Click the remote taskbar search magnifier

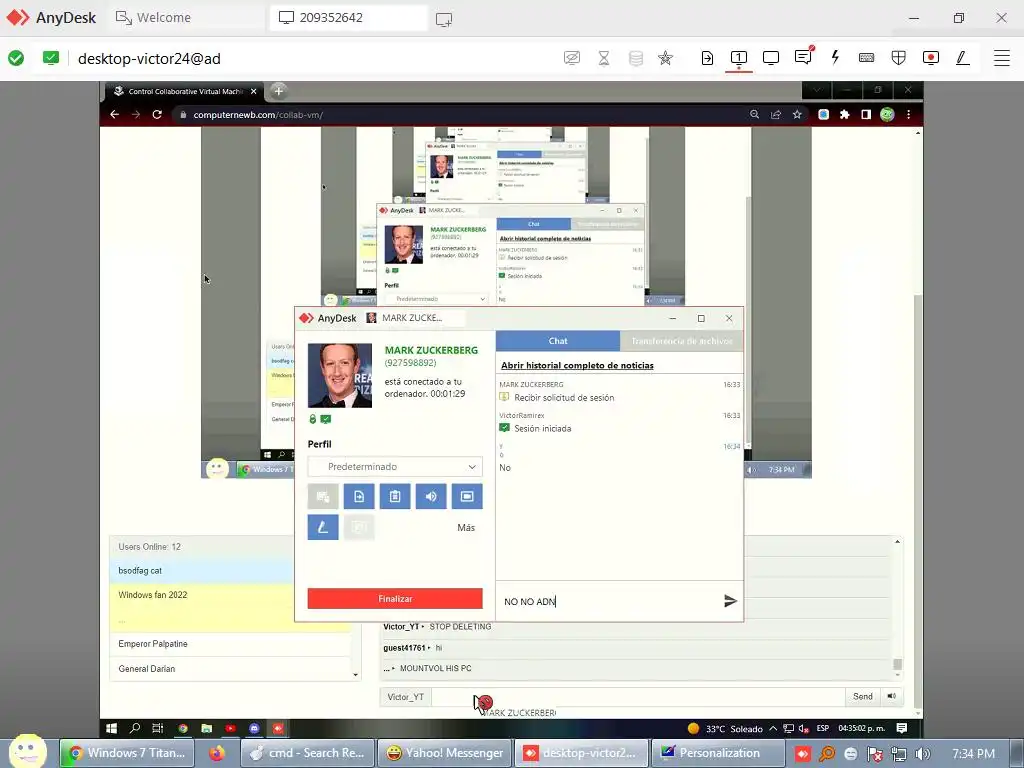(x=135, y=728)
